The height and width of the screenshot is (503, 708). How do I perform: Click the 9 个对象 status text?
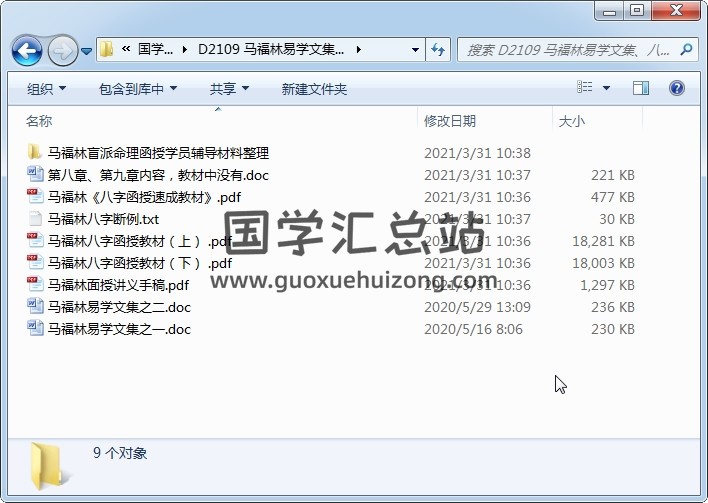(120, 453)
